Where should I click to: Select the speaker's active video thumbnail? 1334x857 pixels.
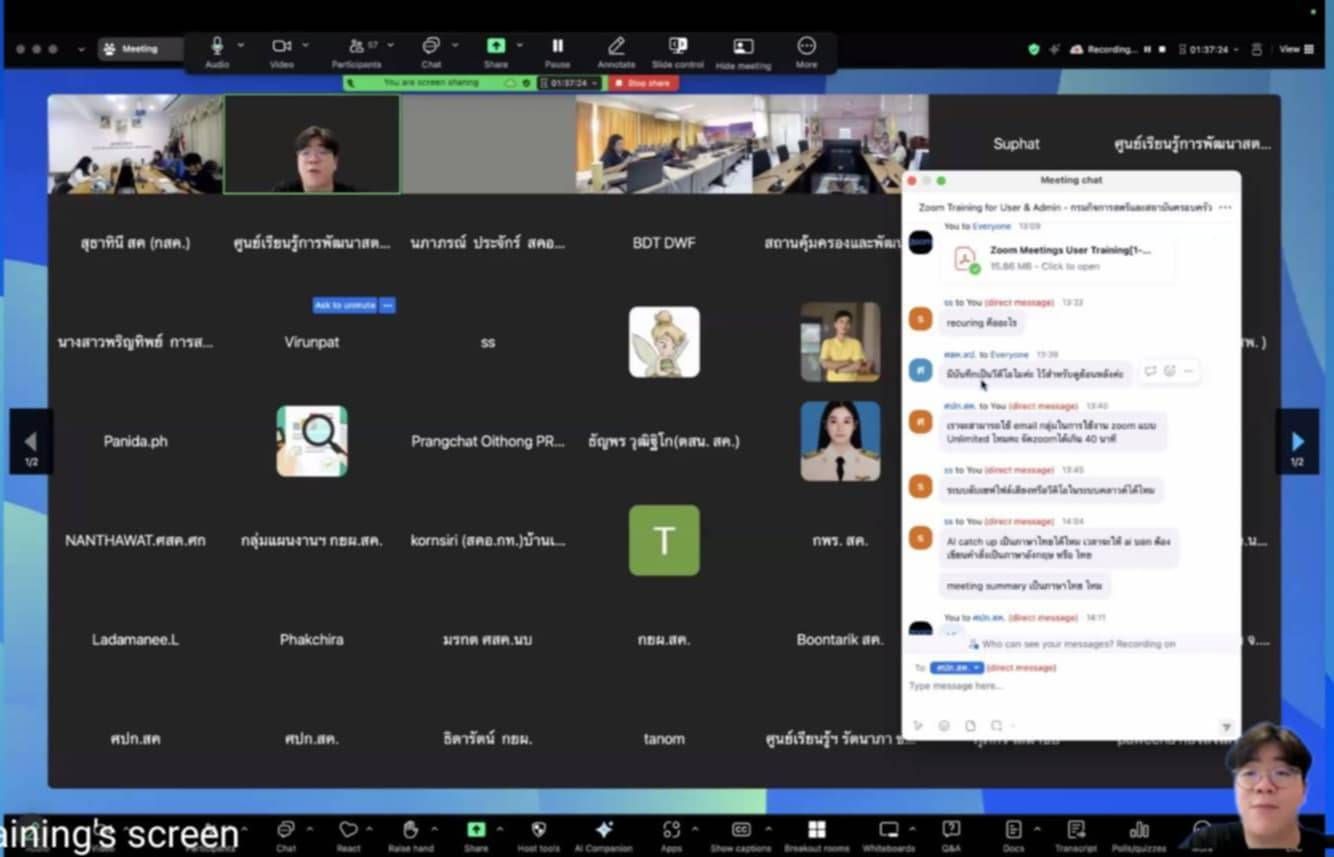pyautogui.click(x=312, y=144)
